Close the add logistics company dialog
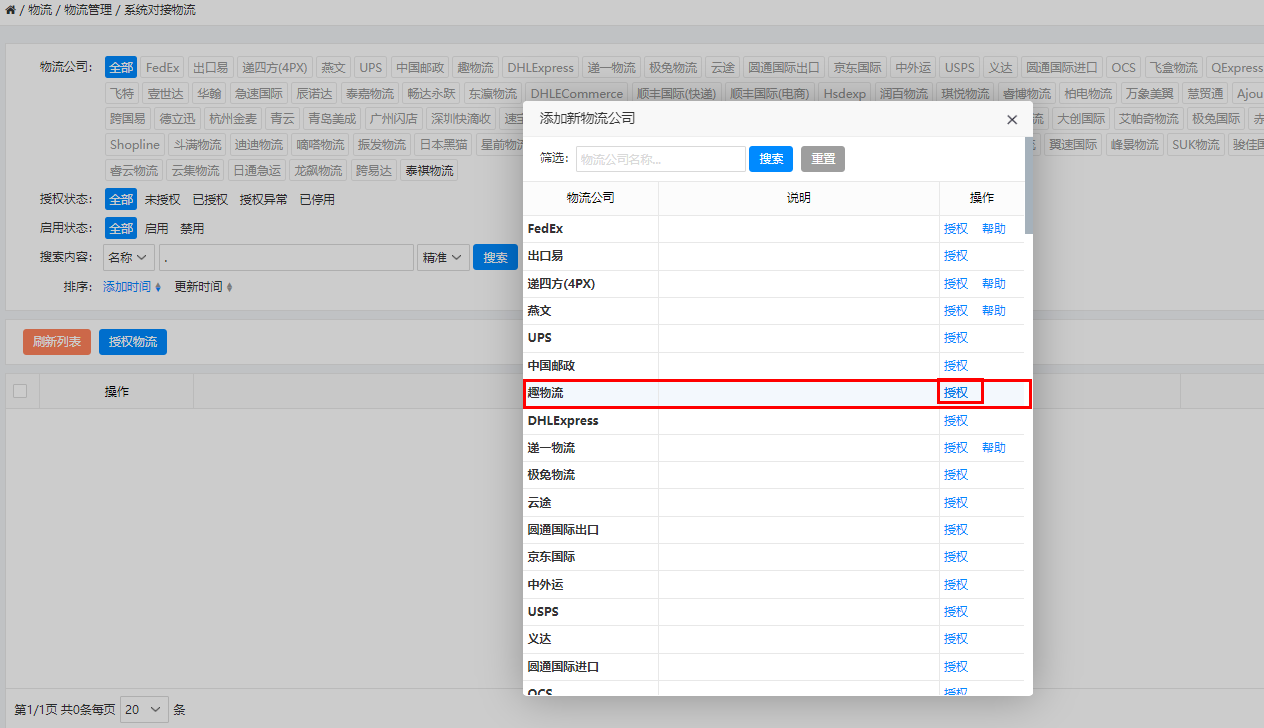The width and height of the screenshot is (1264, 728). coord(1012,119)
